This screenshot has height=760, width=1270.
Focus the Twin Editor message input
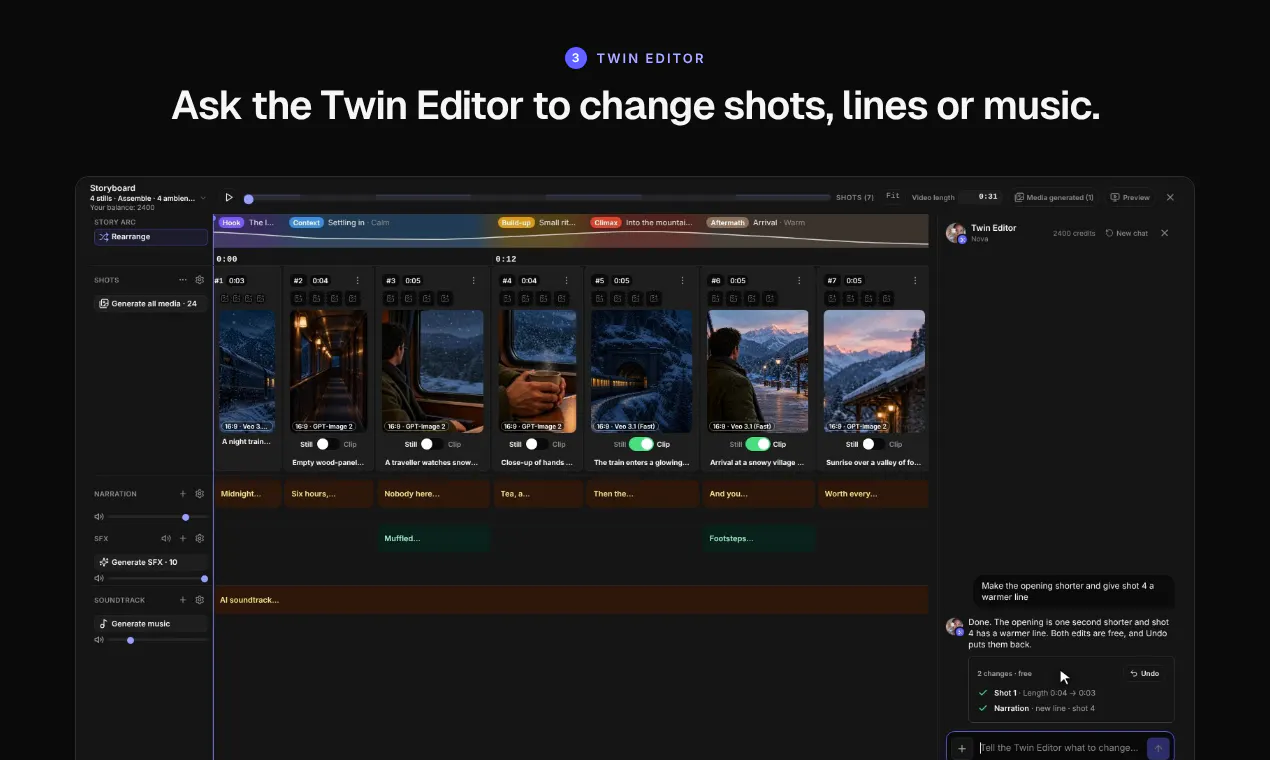click(x=1060, y=748)
